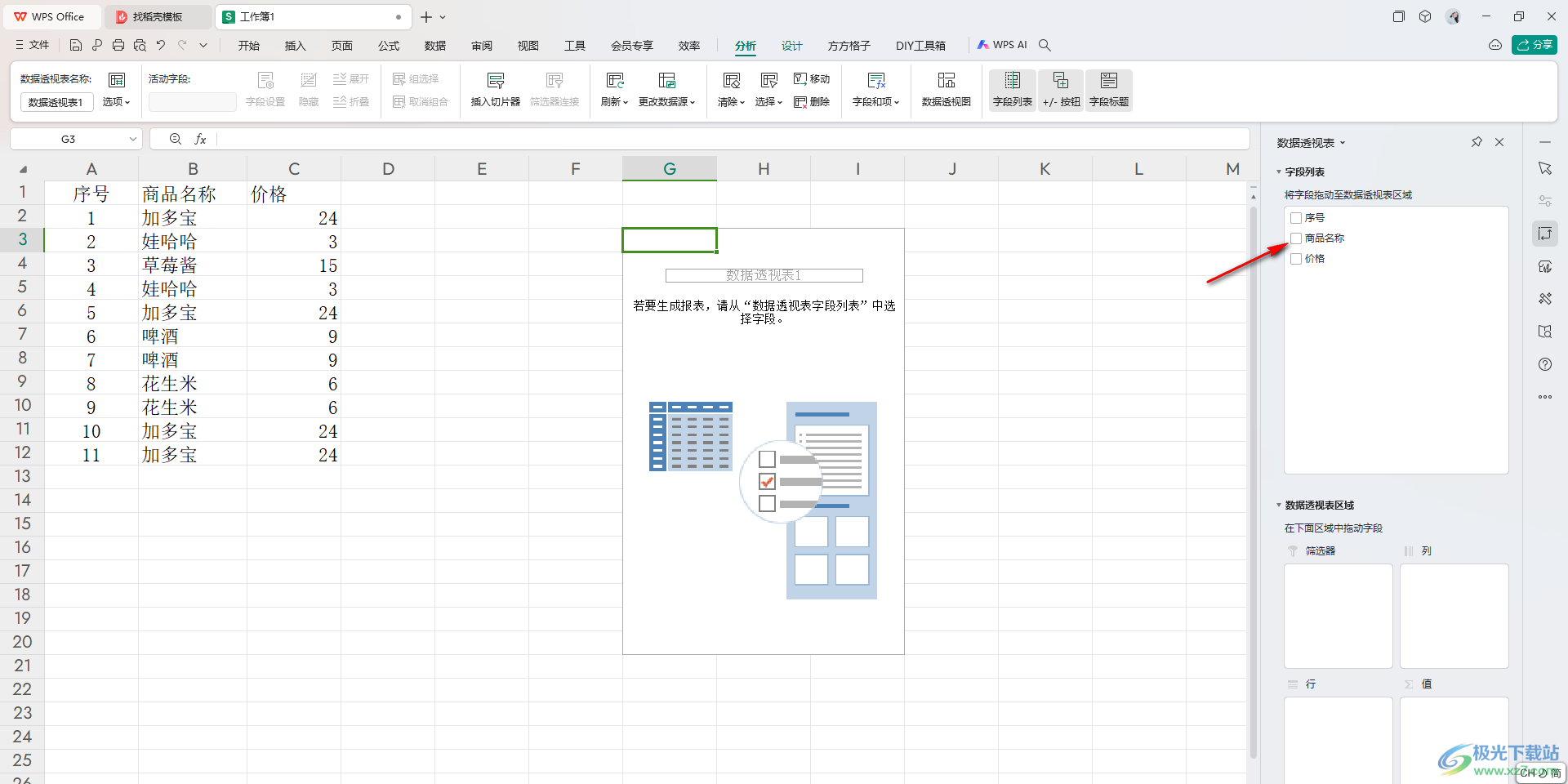1568x784 pixels.
Task: Click the cloud chat icon beside Share
Action: point(1495,45)
